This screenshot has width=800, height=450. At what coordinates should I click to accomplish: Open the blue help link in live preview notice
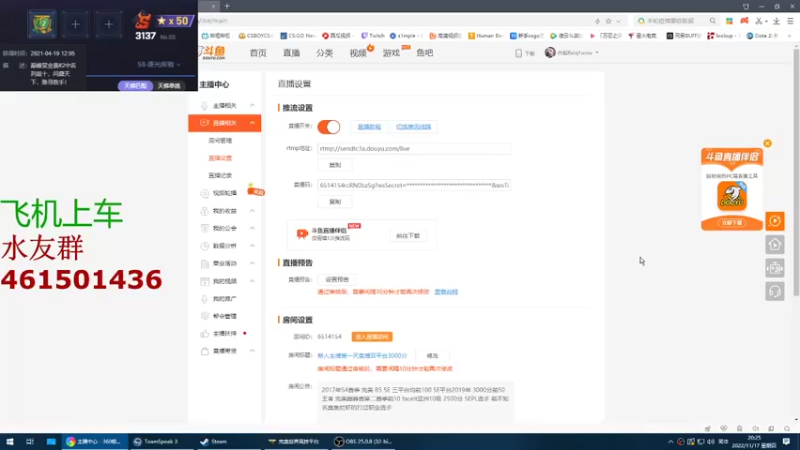[x=446, y=292]
